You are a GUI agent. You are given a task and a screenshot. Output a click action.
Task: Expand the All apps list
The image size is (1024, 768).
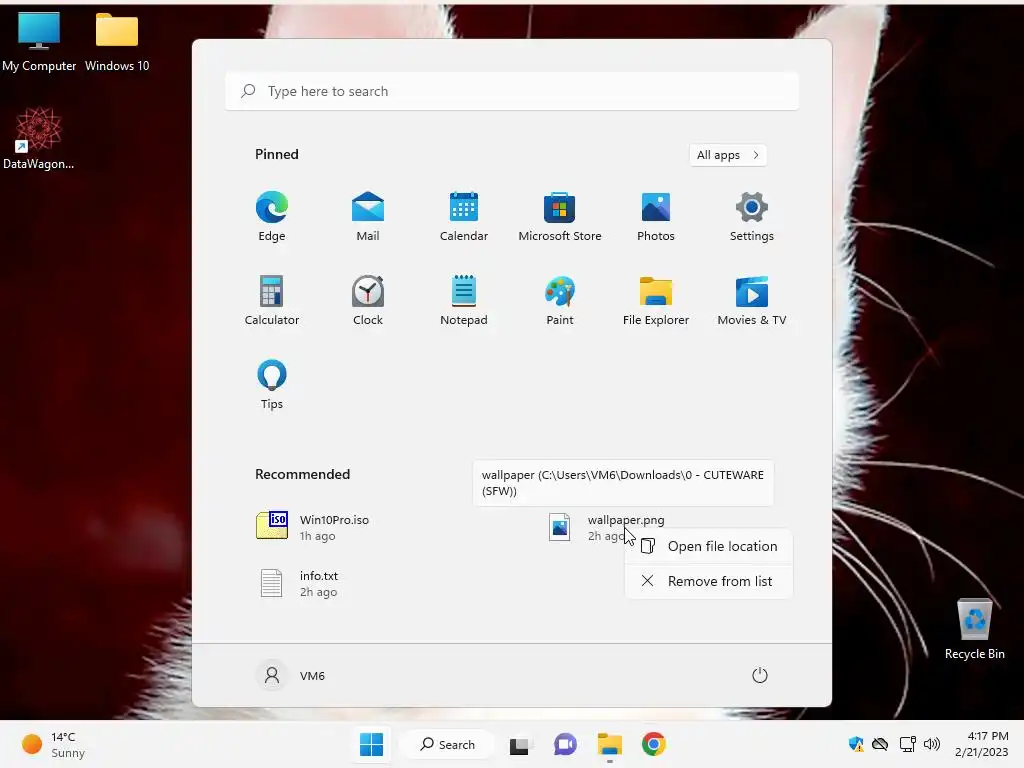[728, 155]
